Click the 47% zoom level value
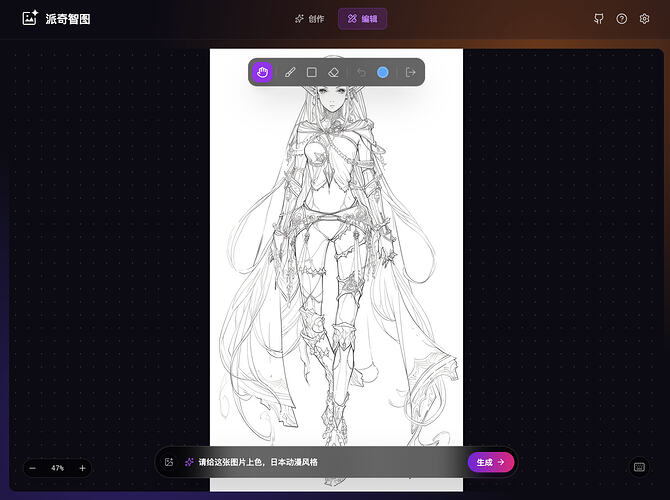670x500 pixels. coord(57,468)
